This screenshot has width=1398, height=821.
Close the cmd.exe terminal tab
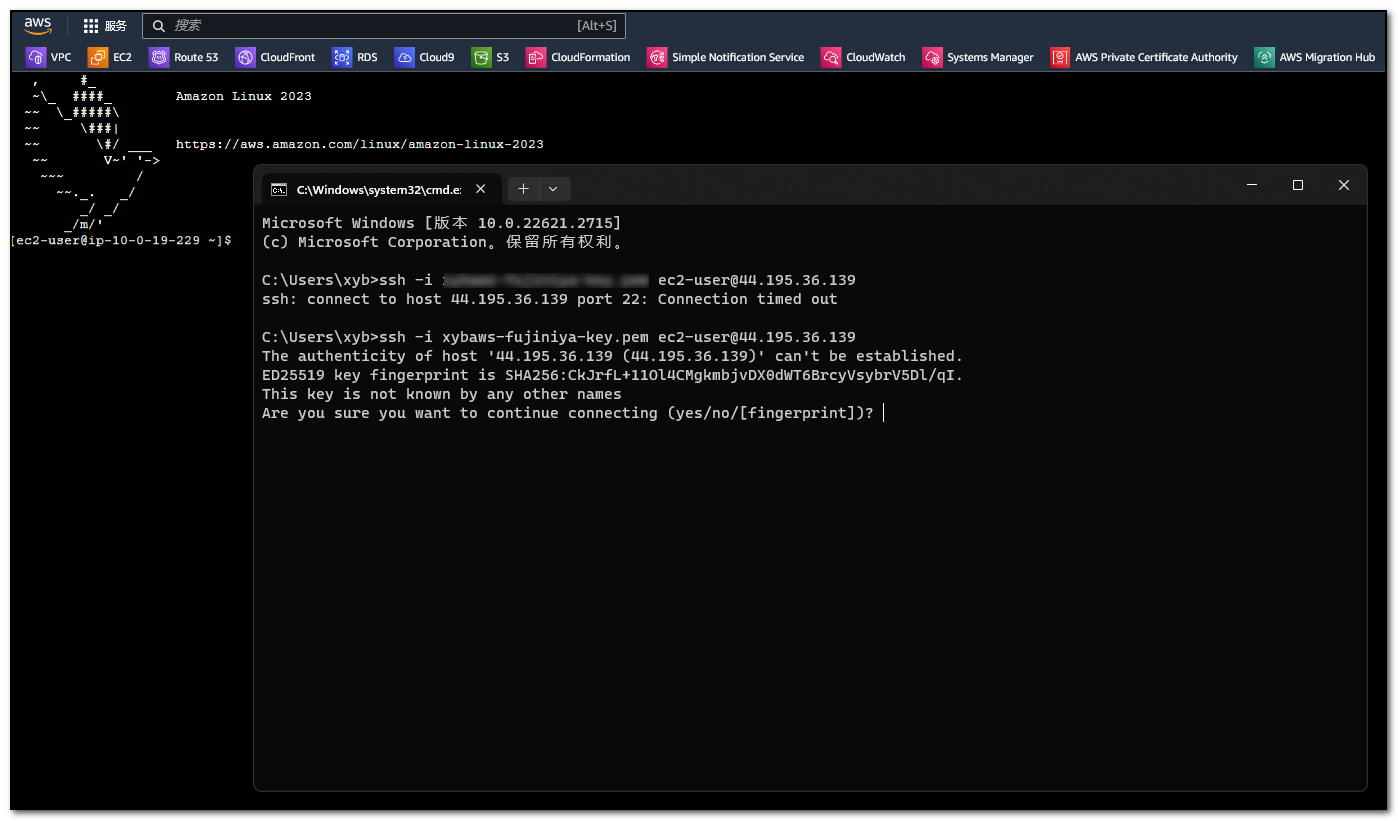(481, 189)
